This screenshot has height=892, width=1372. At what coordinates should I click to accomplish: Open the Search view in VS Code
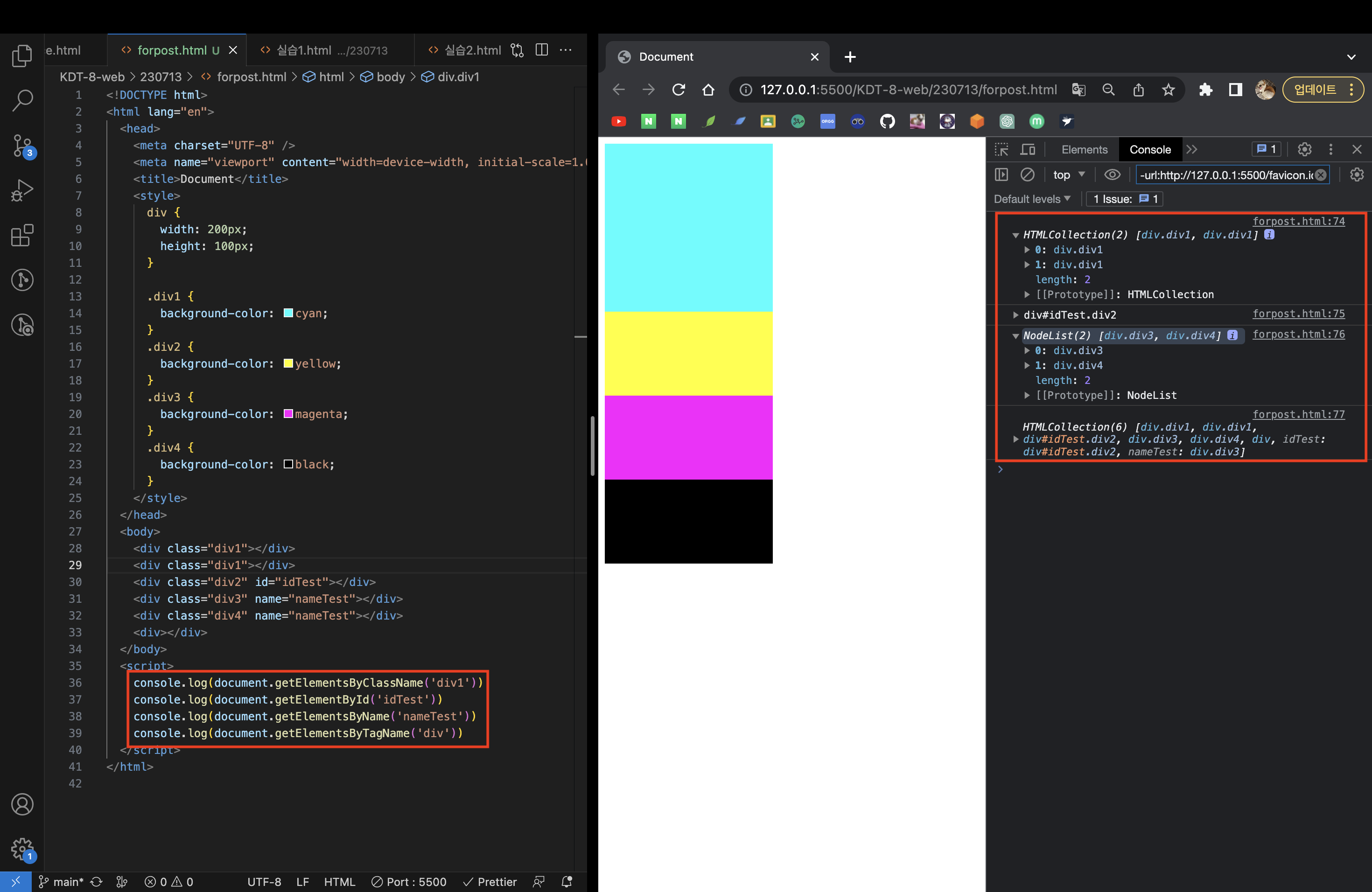pyautogui.click(x=22, y=100)
